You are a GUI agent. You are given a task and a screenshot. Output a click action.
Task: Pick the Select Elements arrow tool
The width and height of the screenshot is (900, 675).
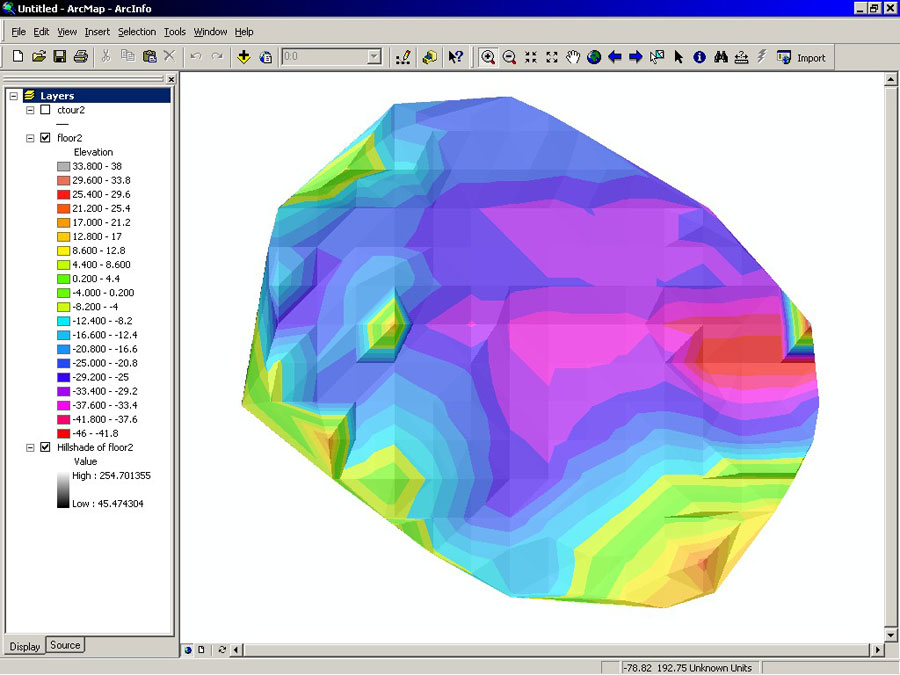(x=678, y=57)
